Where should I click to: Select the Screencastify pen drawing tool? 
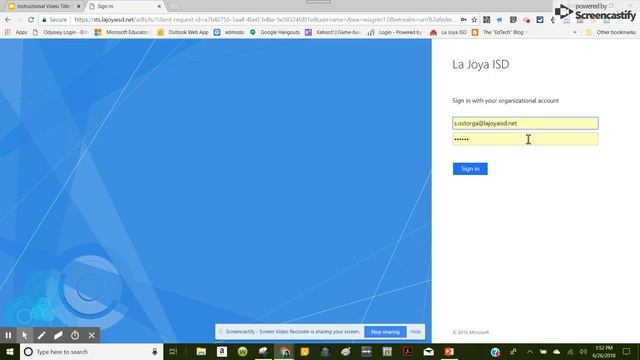coord(42,336)
